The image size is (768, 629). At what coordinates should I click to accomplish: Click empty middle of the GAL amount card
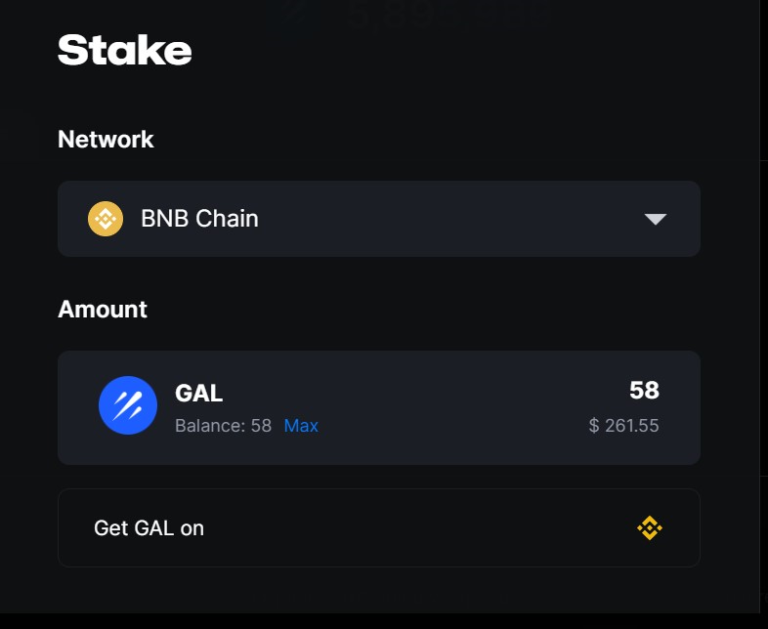pos(450,408)
